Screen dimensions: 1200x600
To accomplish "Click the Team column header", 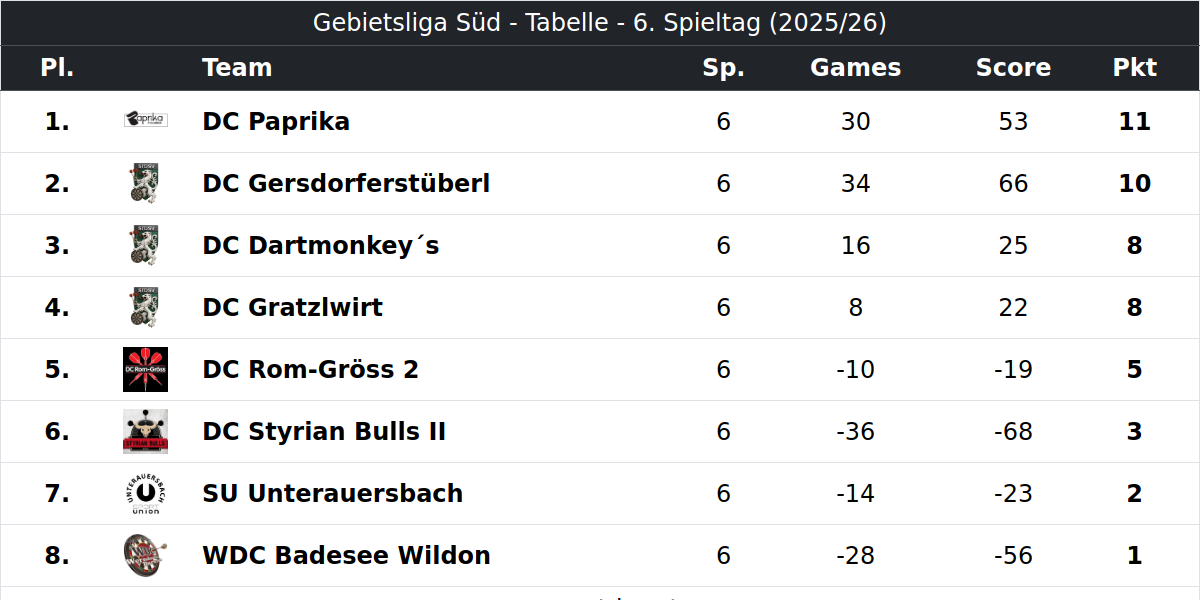I will click(x=237, y=68).
